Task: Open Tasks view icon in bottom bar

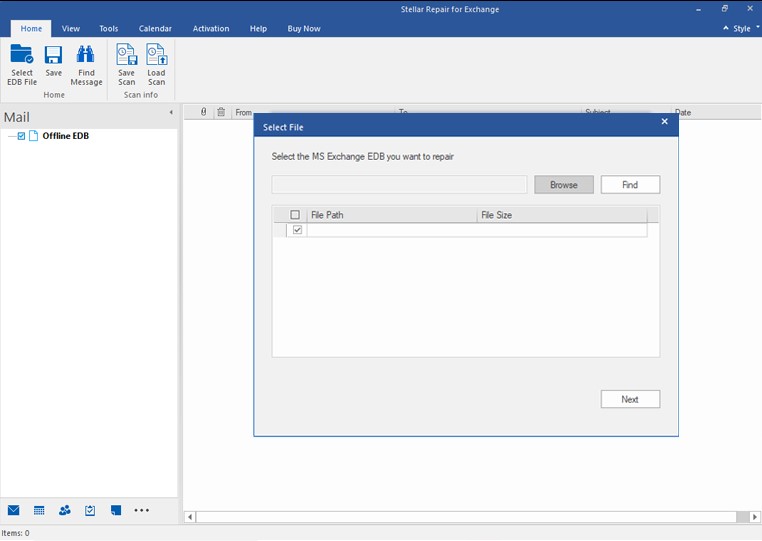Action: [90, 510]
